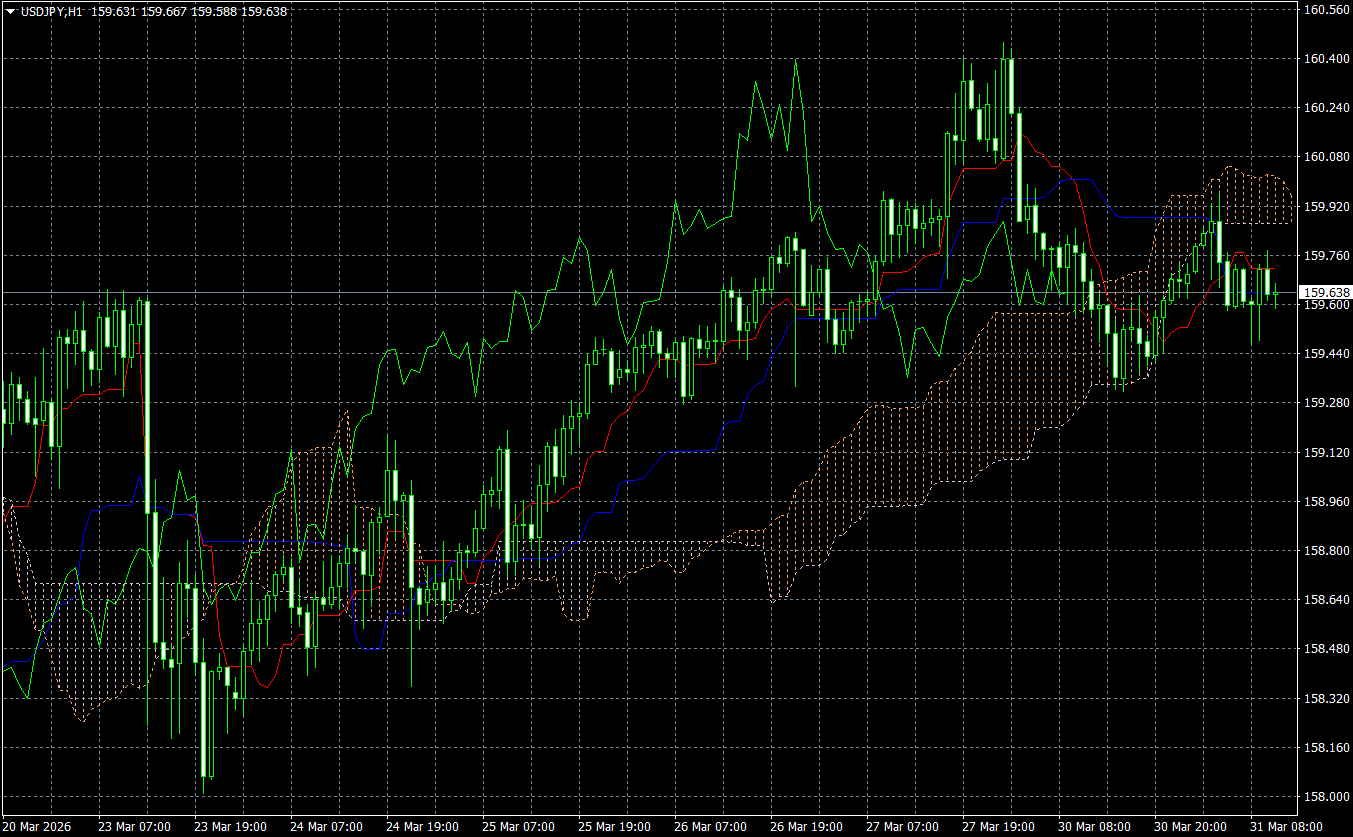Click the 160.560 top price label
Image resolution: width=1353 pixels, height=837 pixels.
click(x=1324, y=10)
